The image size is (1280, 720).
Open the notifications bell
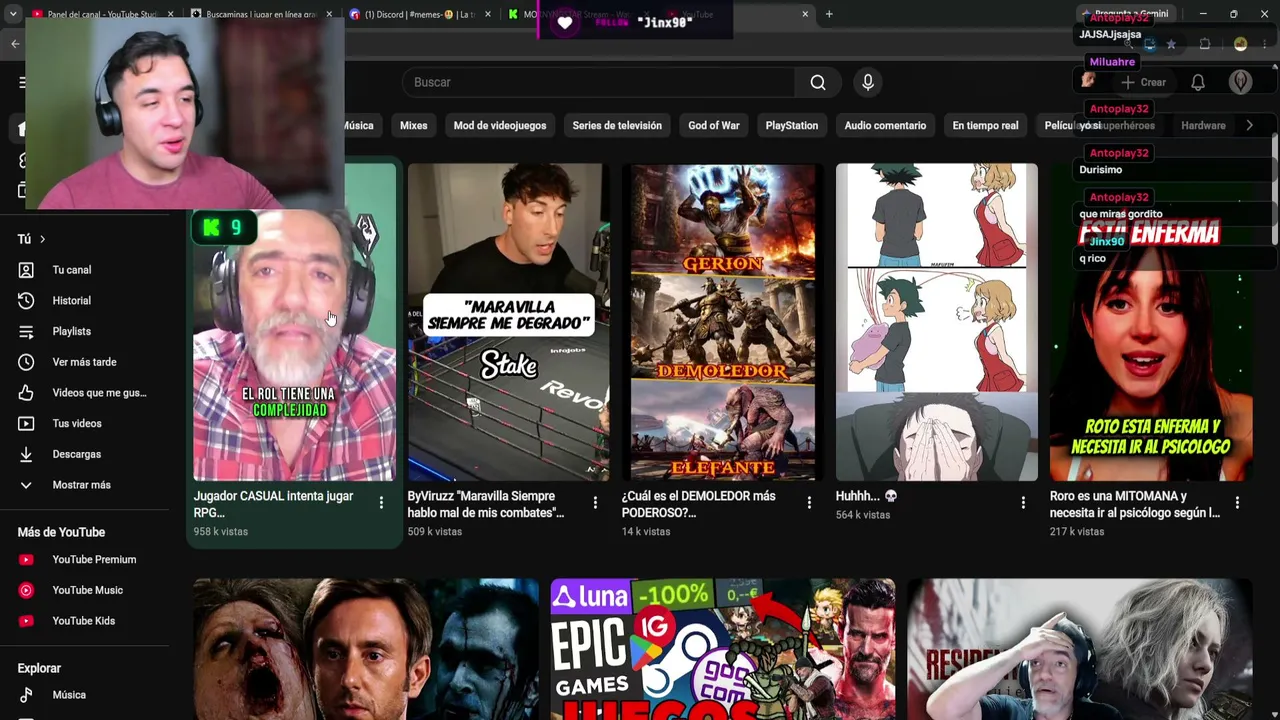coord(1198,82)
